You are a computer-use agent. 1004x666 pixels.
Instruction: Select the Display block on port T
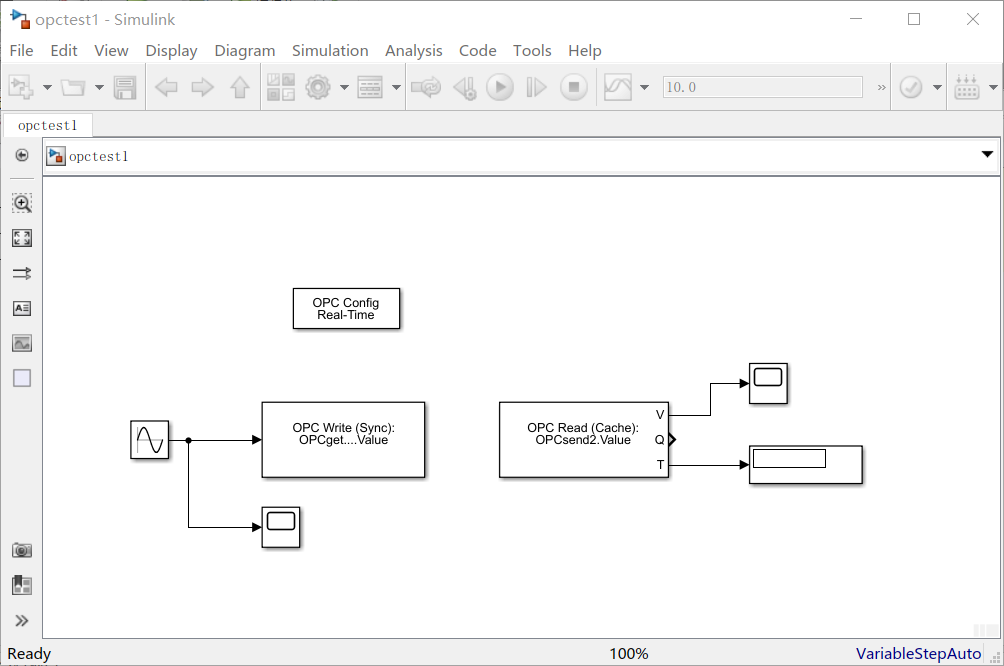[806, 465]
